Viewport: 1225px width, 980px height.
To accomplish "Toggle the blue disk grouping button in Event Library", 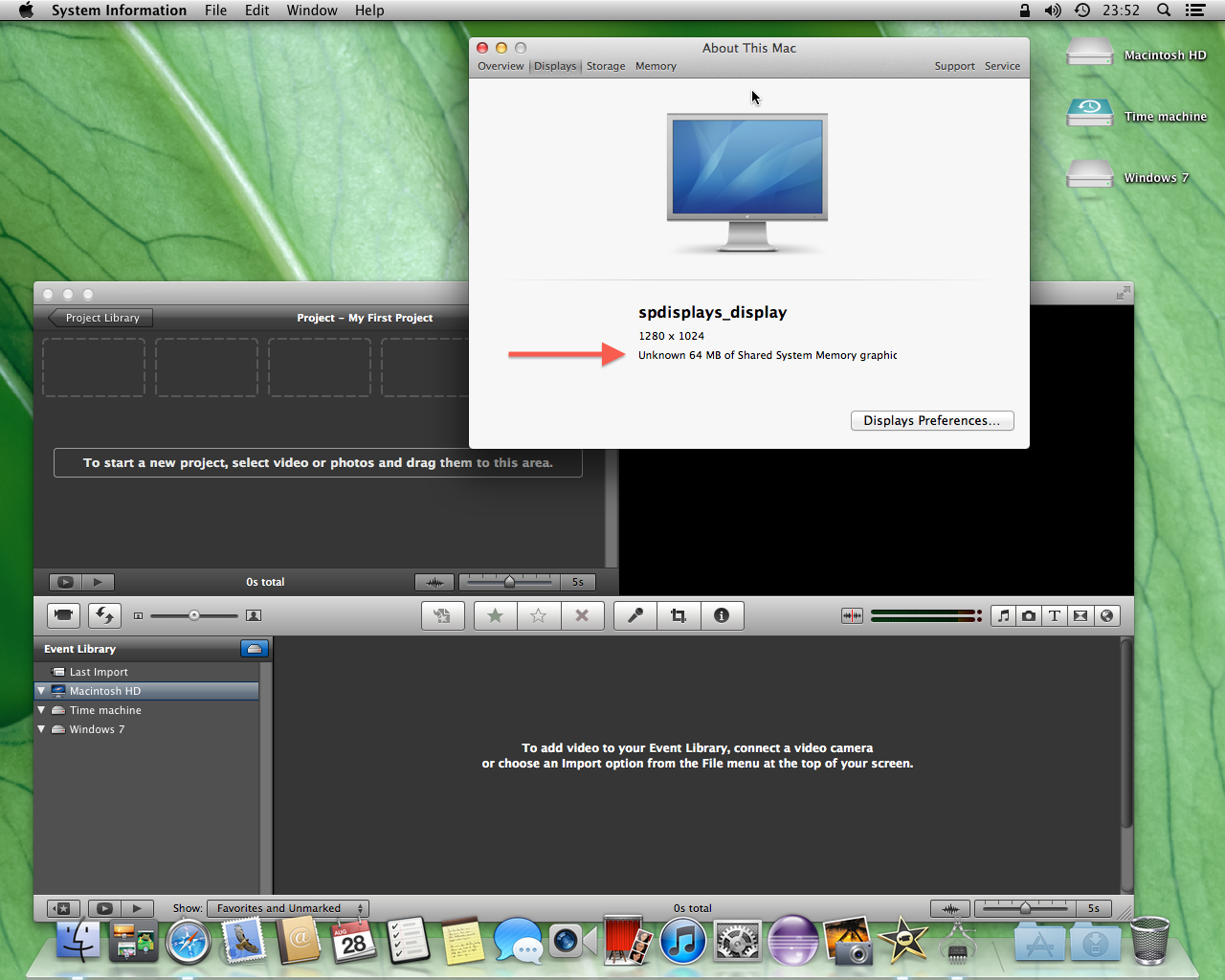I will 255,649.
